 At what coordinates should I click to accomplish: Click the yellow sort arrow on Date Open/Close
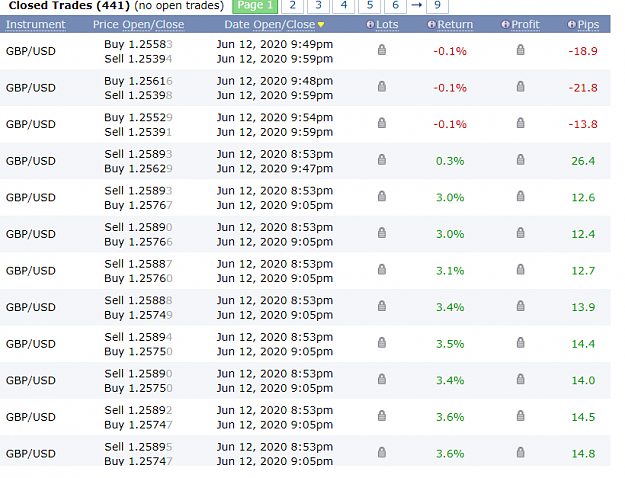(x=321, y=25)
